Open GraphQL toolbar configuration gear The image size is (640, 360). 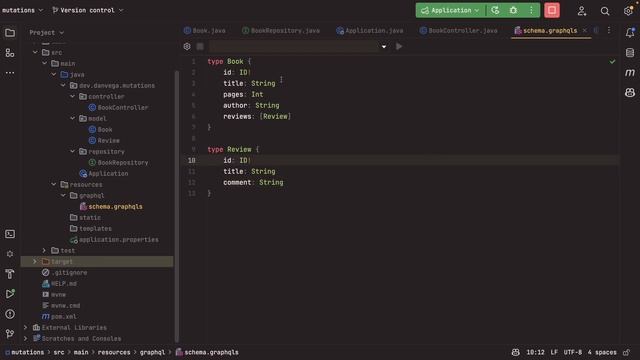click(x=187, y=47)
